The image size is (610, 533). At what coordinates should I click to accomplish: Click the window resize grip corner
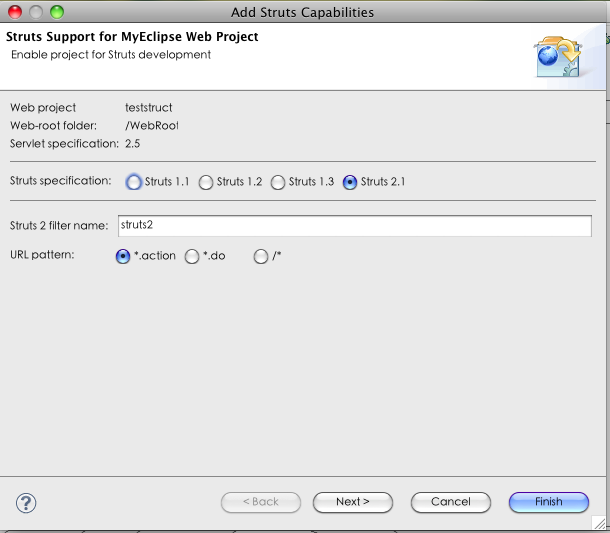coord(599,522)
